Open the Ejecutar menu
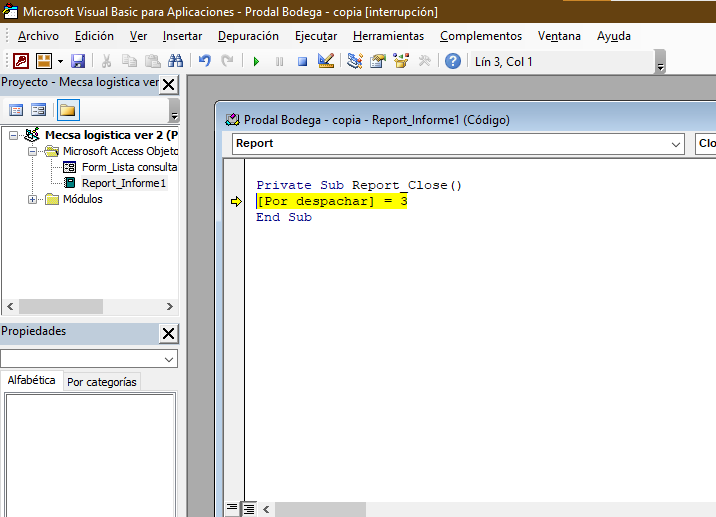The width and height of the screenshot is (716, 517). click(316, 36)
